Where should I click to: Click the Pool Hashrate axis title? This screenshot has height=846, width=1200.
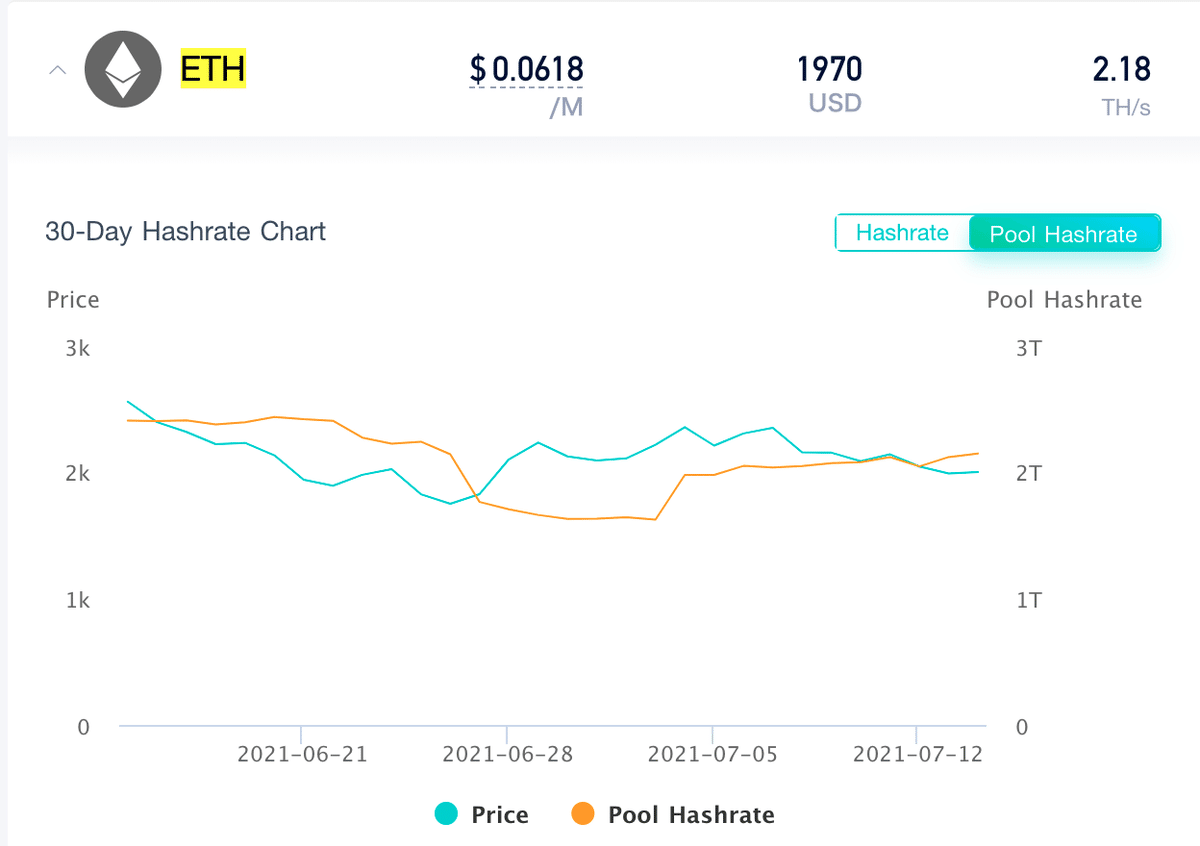pos(1064,300)
